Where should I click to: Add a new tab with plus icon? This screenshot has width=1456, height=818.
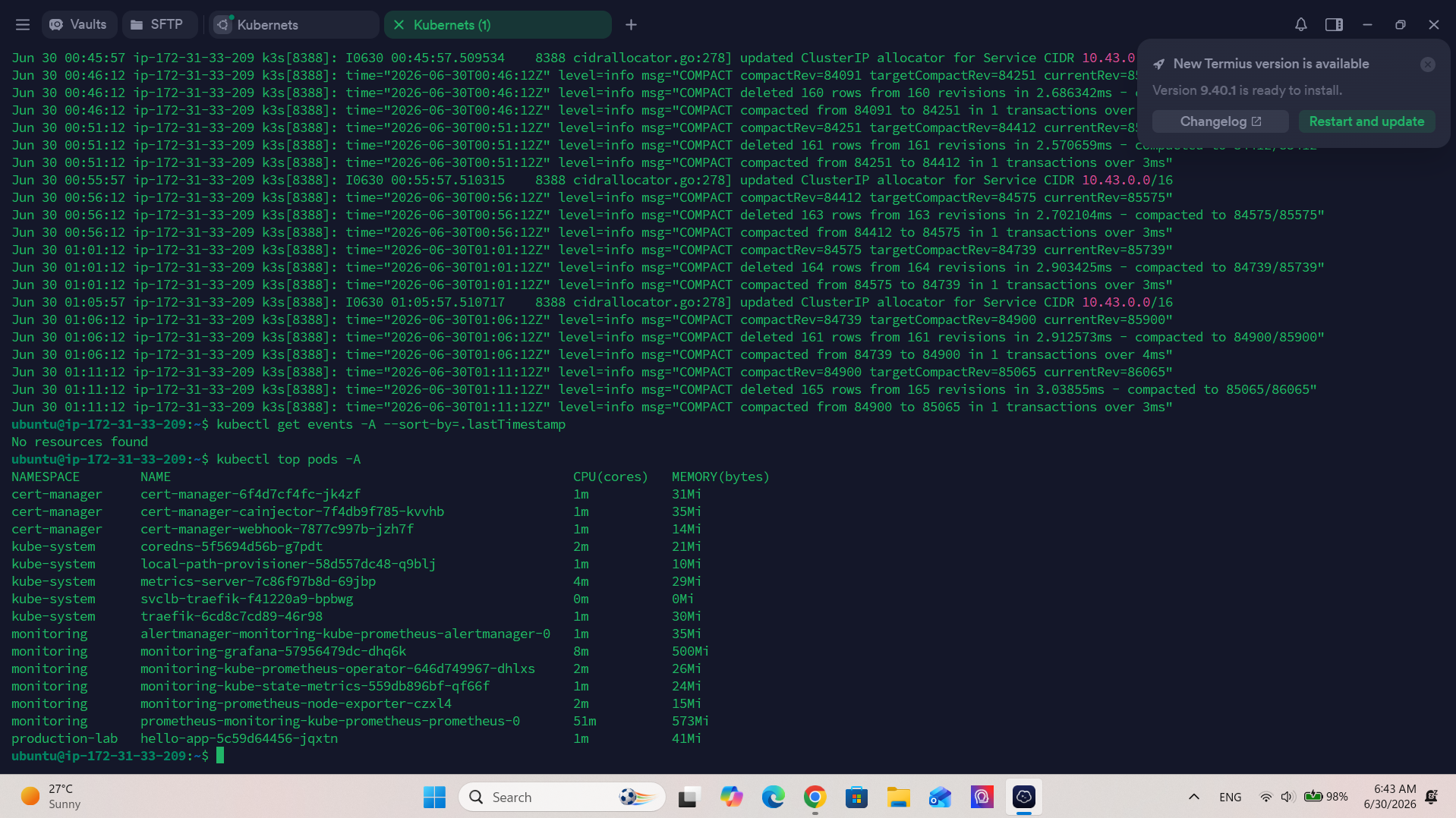631,25
